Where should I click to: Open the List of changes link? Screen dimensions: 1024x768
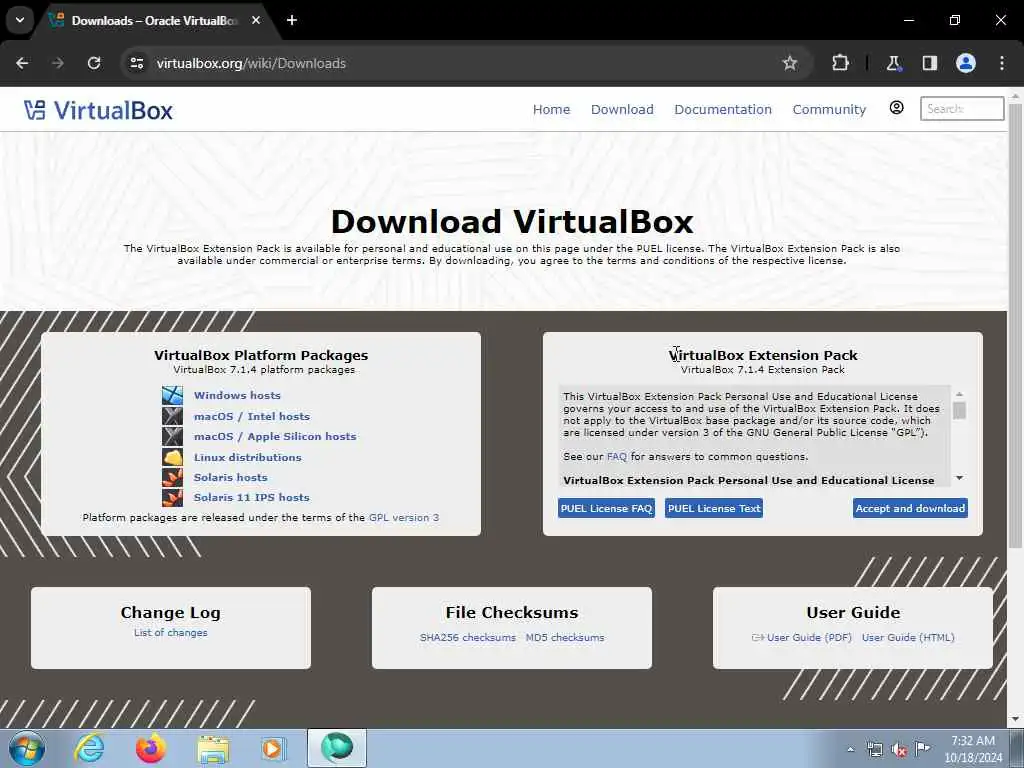coord(170,633)
